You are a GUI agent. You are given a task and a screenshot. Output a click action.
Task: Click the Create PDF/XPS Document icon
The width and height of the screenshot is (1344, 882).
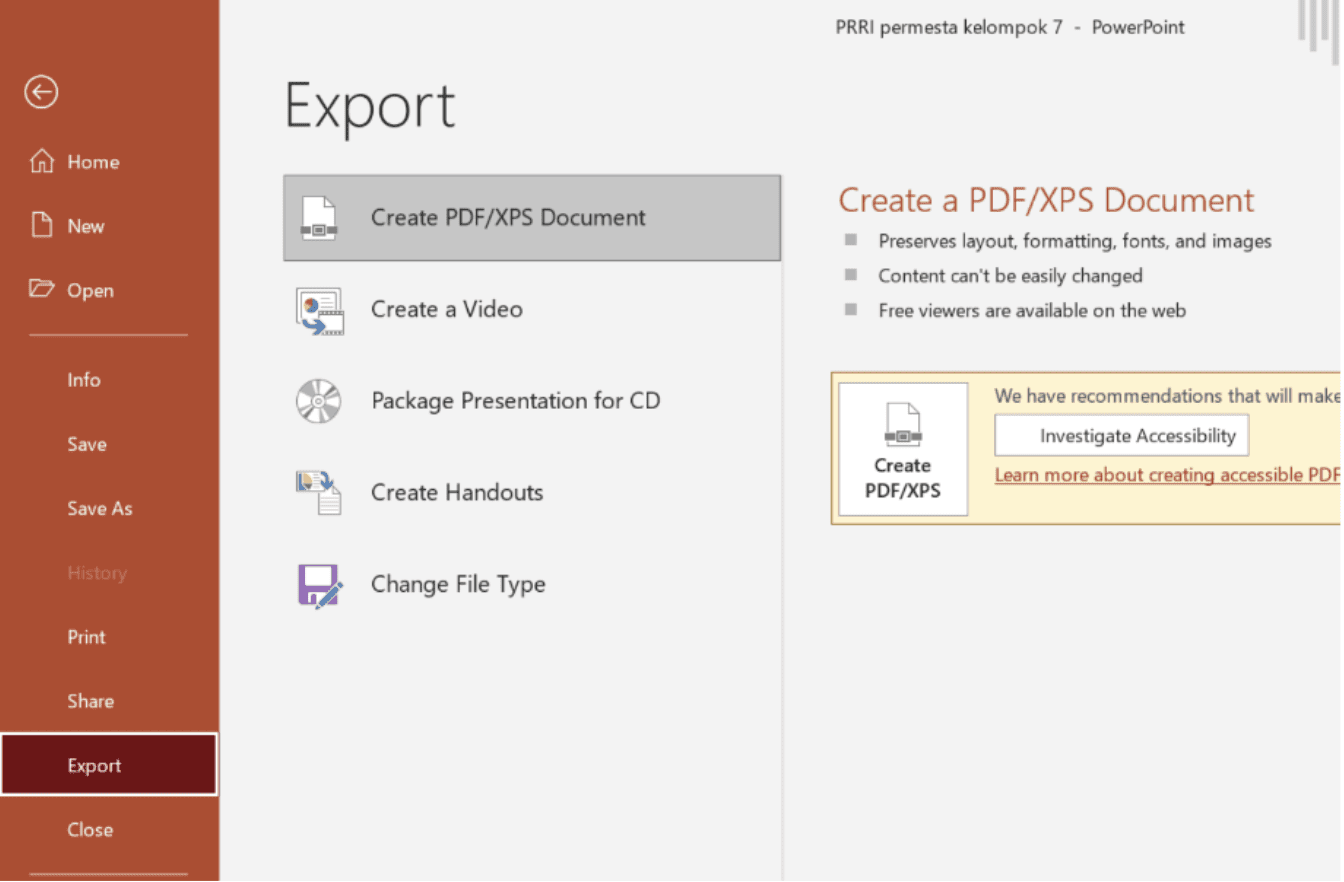coord(319,218)
